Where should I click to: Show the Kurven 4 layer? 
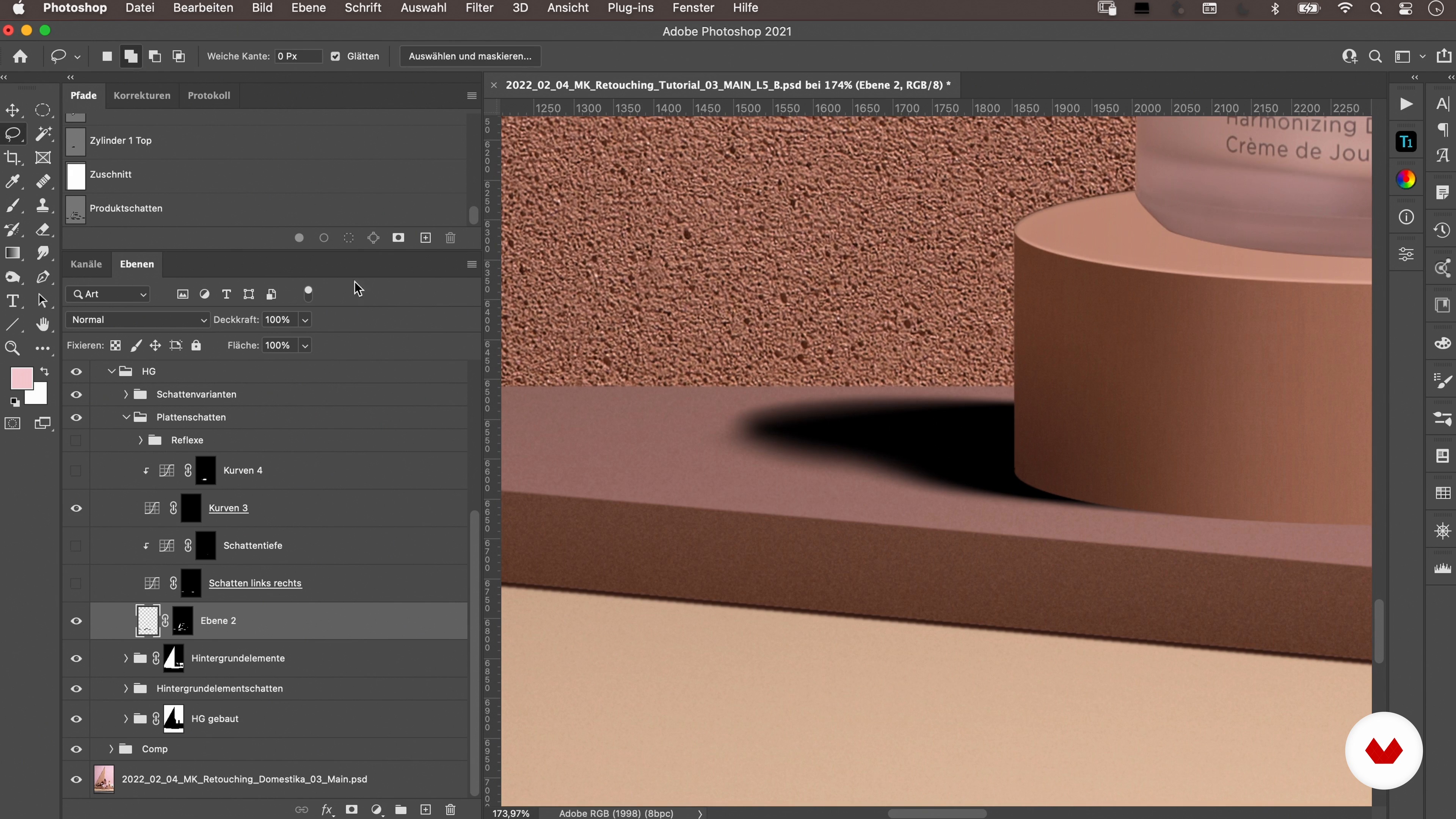click(x=76, y=470)
